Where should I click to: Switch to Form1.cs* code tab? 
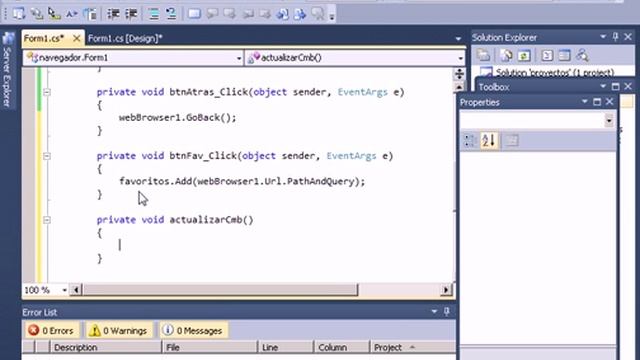click(44, 38)
